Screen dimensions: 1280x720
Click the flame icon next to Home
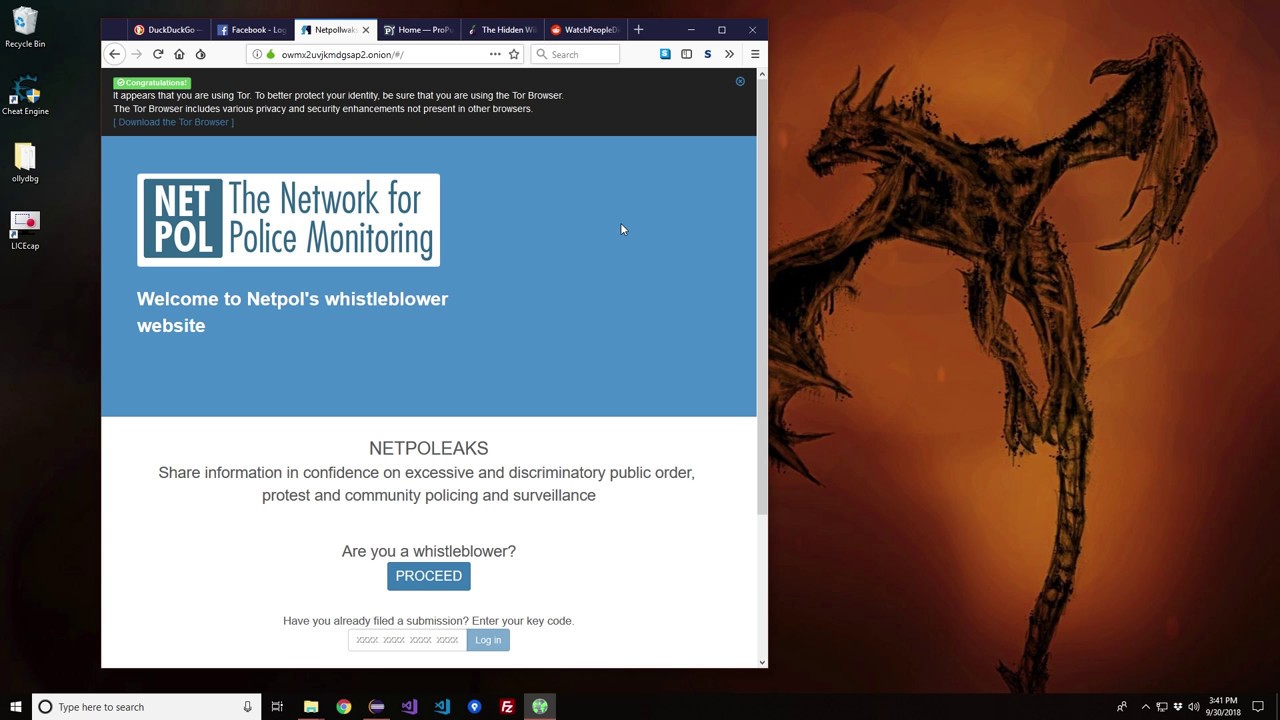pyautogui.click(x=201, y=54)
